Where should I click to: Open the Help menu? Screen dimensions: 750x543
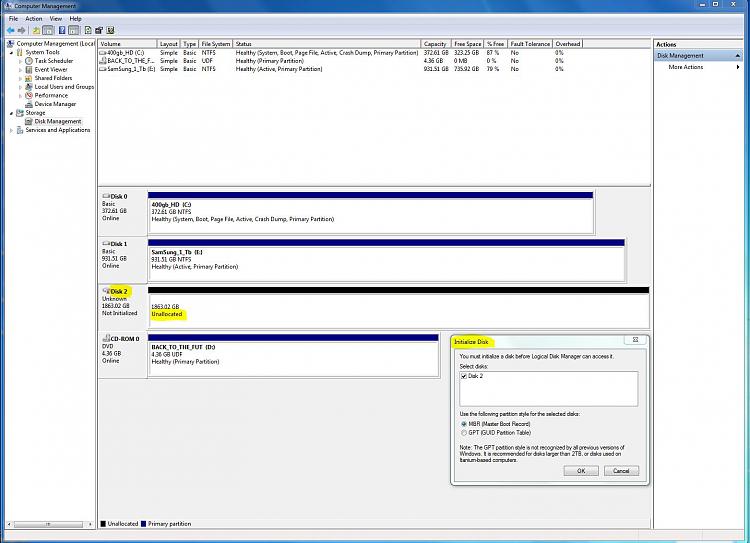click(x=76, y=19)
